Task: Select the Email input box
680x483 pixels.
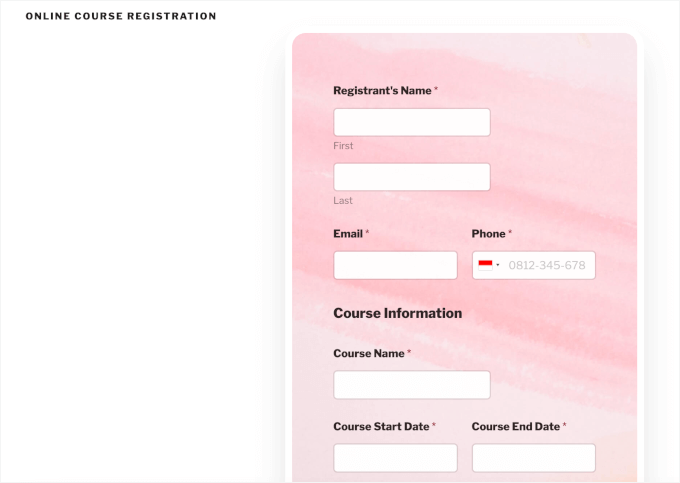Action: click(x=395, y=265)
